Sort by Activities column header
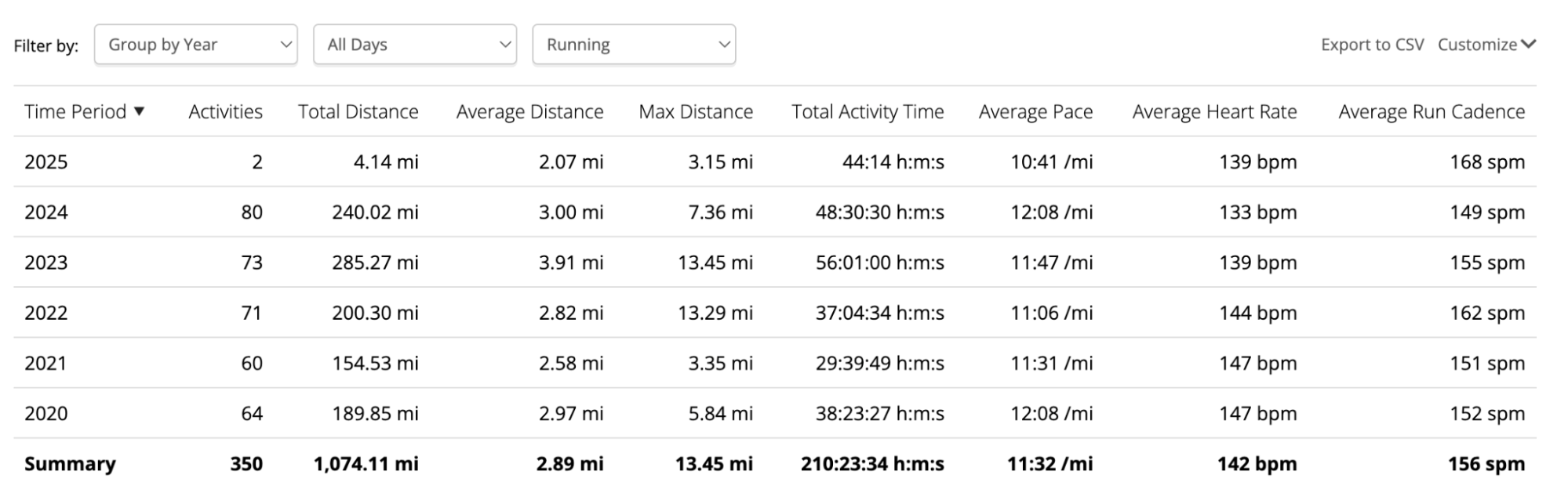 tap(226, 111)
